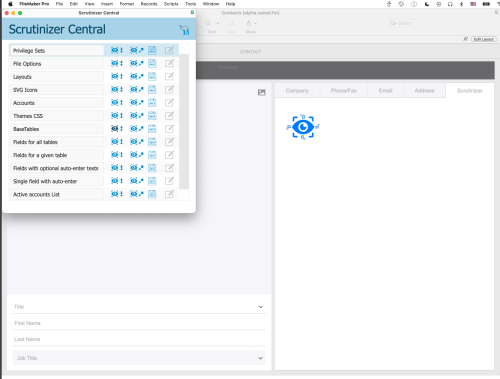Image resolution: width=500 pixels, height=379 pixels.
Task: Select the Scrutinizer tab
Action: click(x=470, y=91)
